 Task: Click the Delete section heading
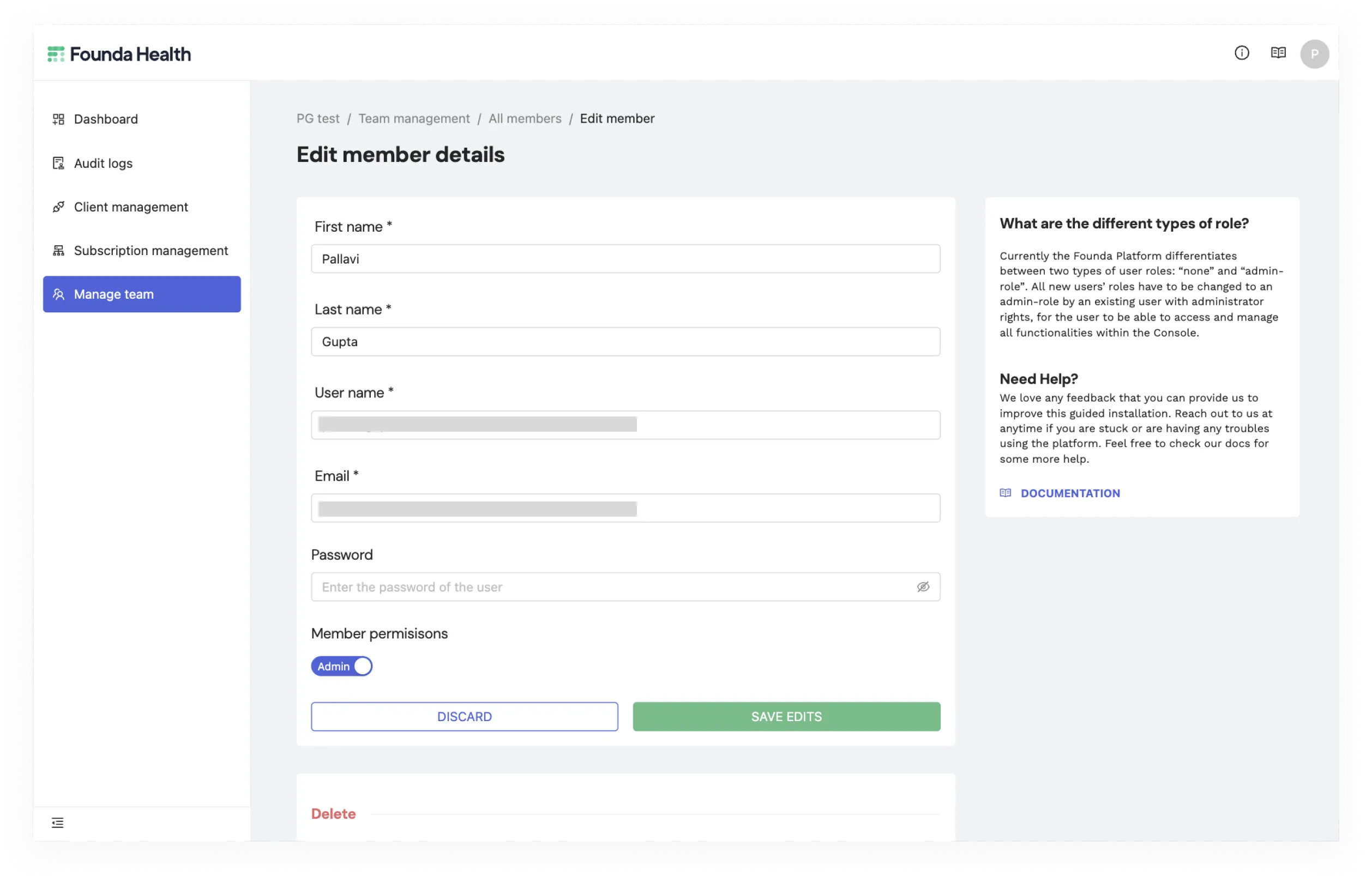333,813
